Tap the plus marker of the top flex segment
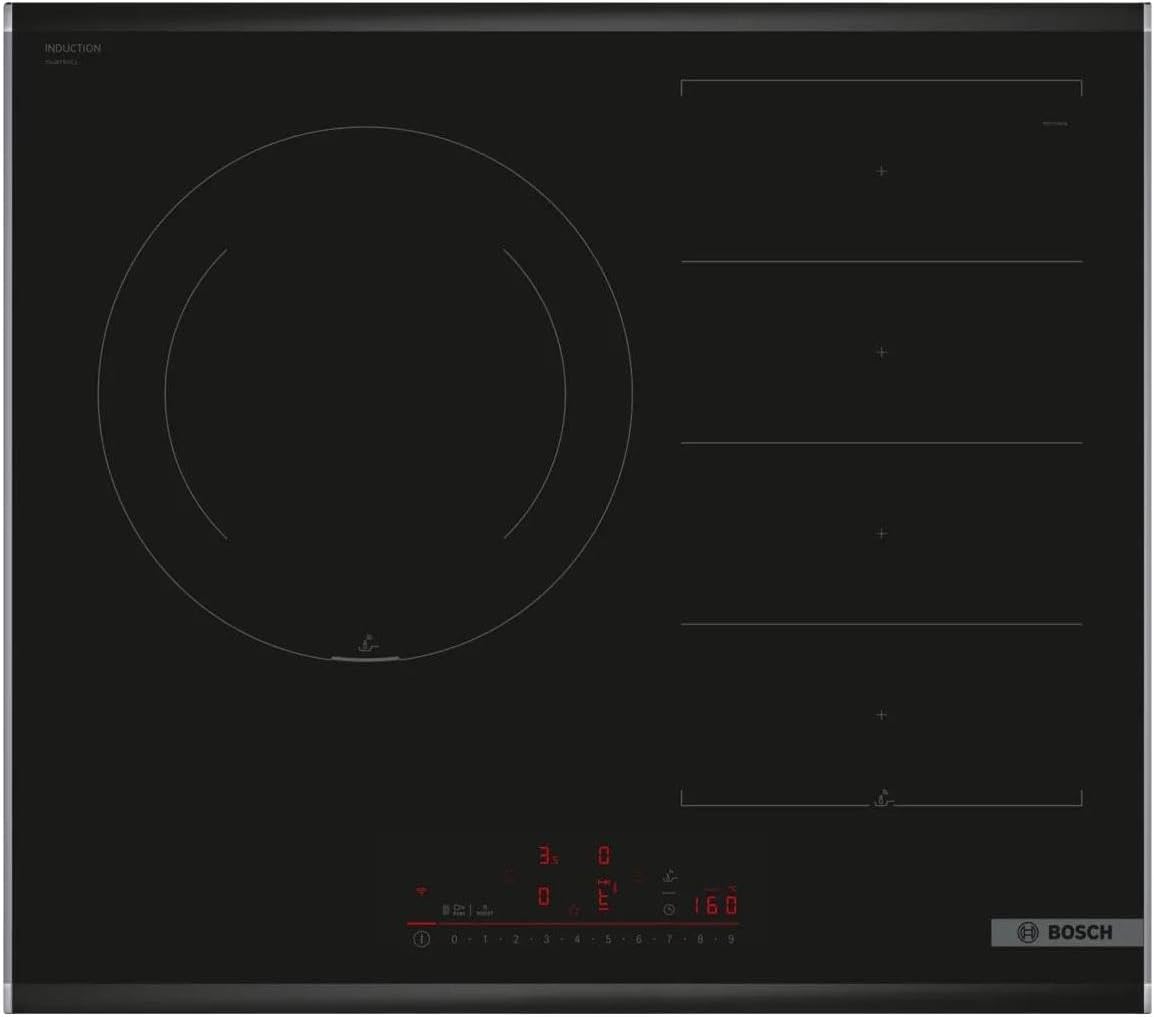The image size is (1154, 1017). coord(881,171)
